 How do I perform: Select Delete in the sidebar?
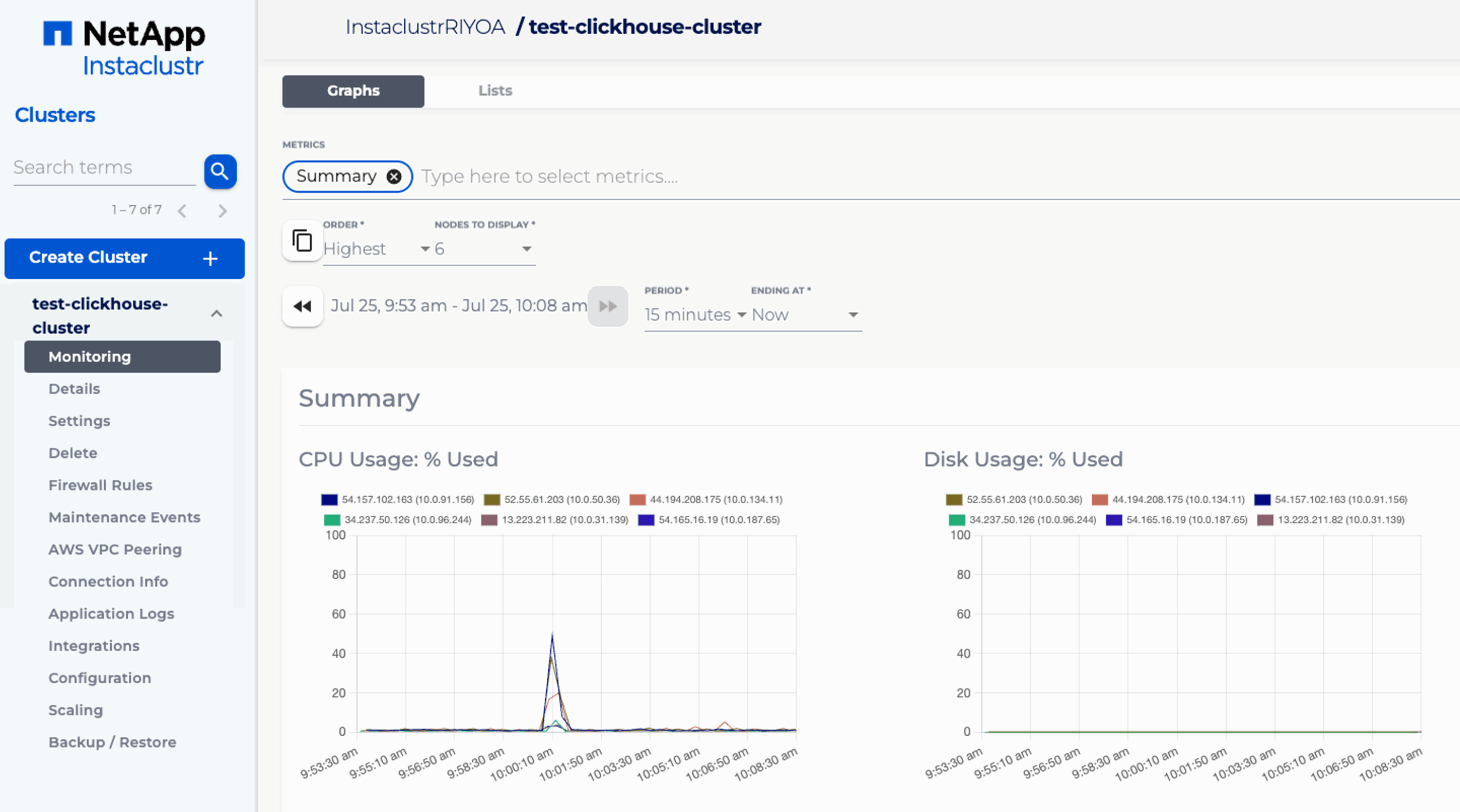tap(73, 453)
